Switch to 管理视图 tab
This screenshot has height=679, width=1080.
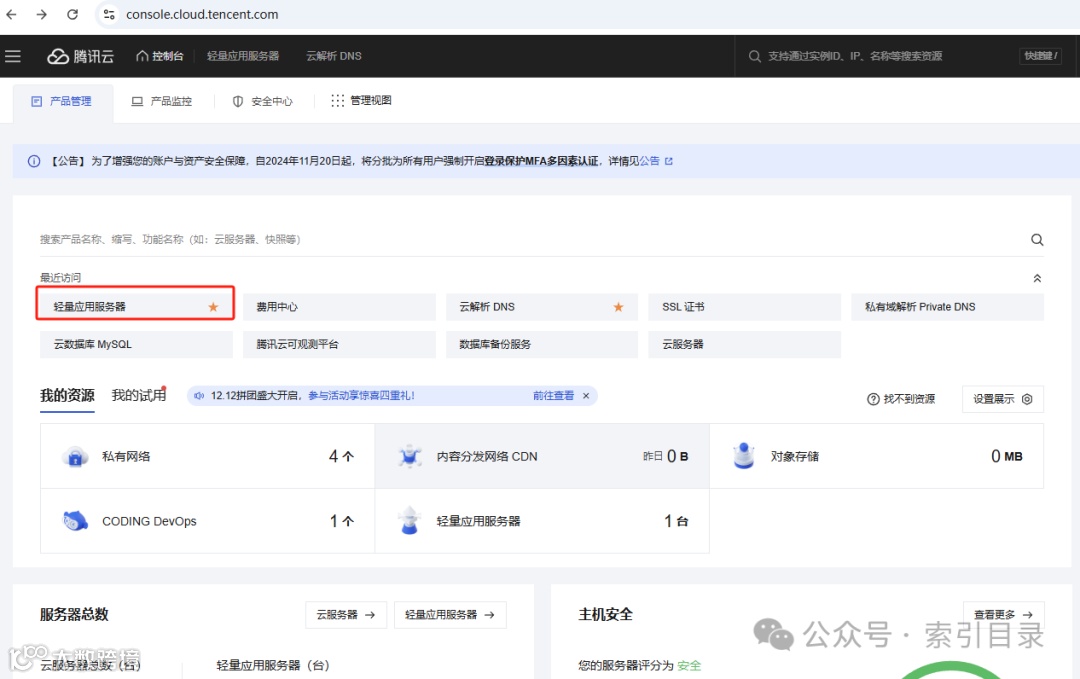tap(362, 101)
